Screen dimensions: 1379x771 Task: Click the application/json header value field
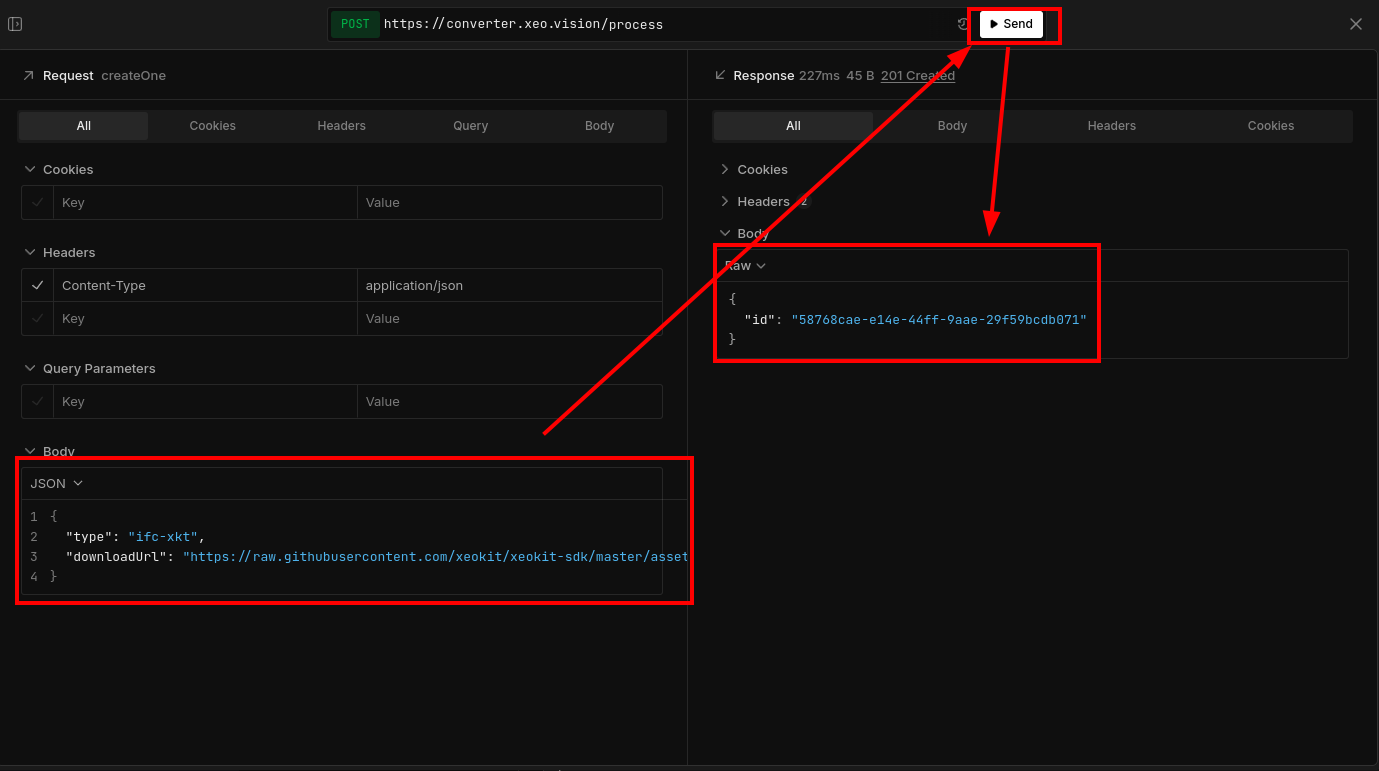510,286
